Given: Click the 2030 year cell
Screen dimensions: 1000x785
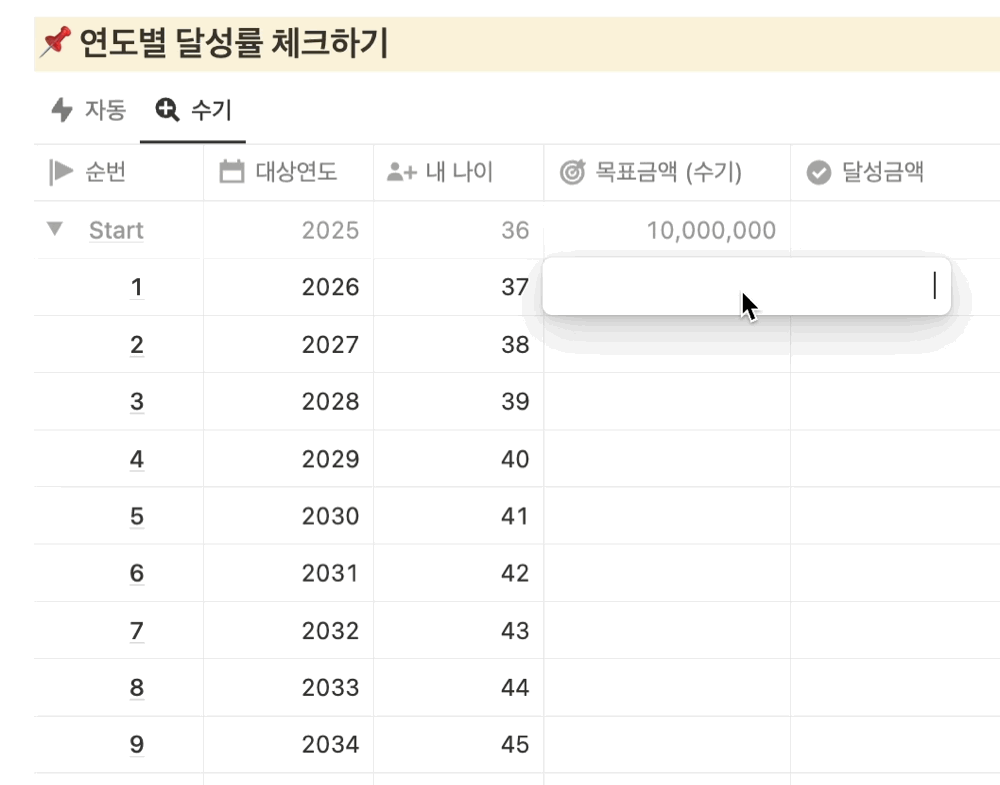Looking at the screenshot, I should coord(288,516).
